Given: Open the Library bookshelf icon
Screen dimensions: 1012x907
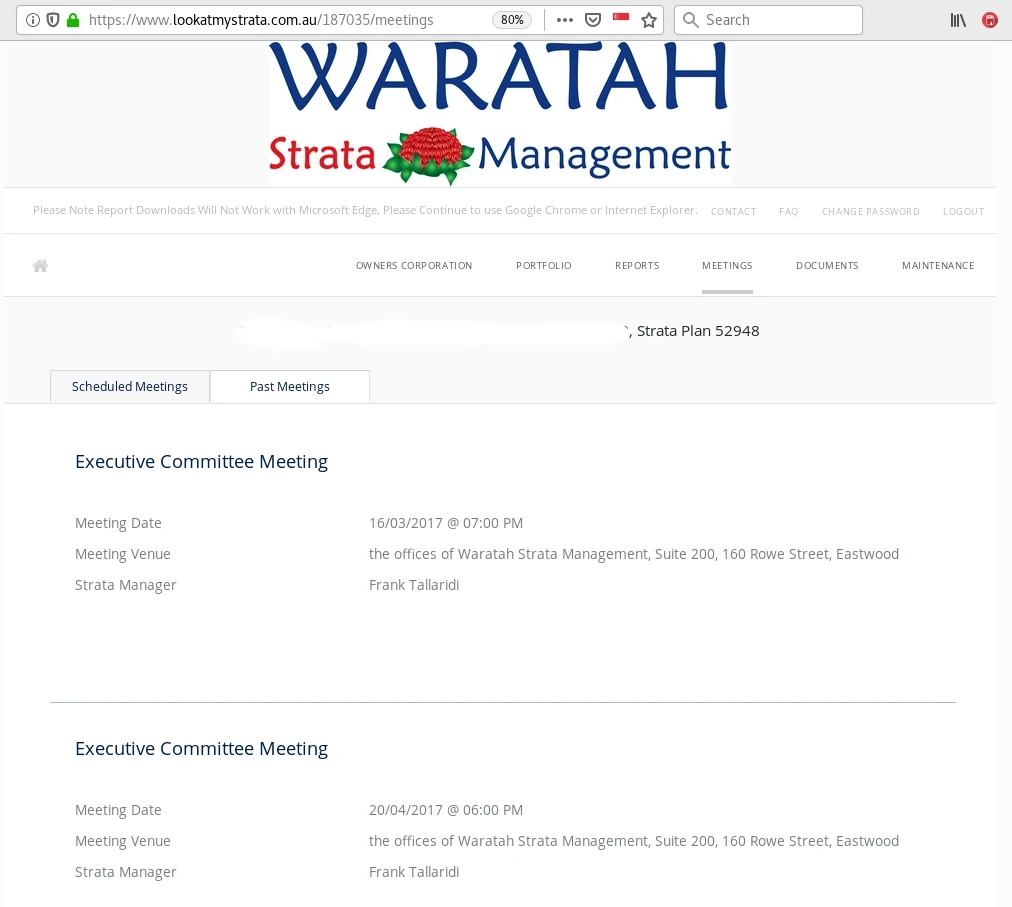Looking at the screenshot, I should (958, 20).
